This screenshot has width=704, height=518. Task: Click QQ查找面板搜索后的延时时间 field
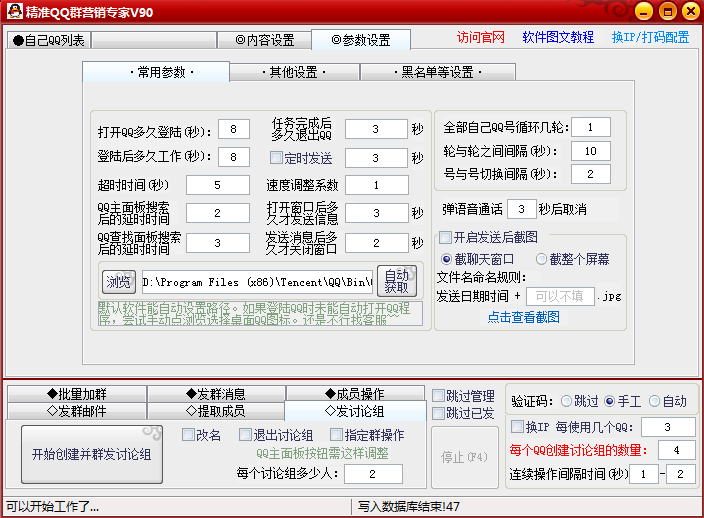pos(218,243)
